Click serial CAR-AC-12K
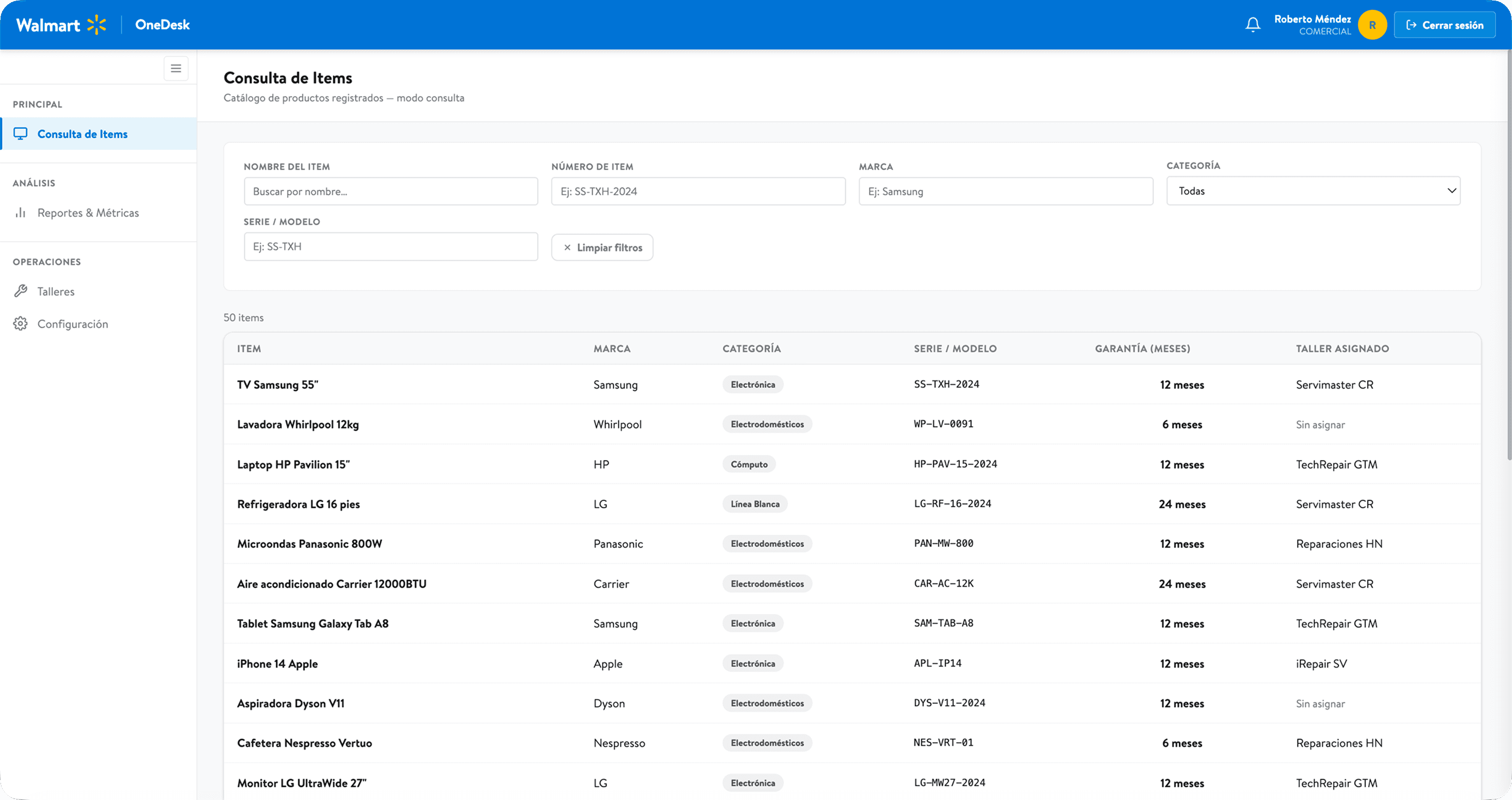 943,583
